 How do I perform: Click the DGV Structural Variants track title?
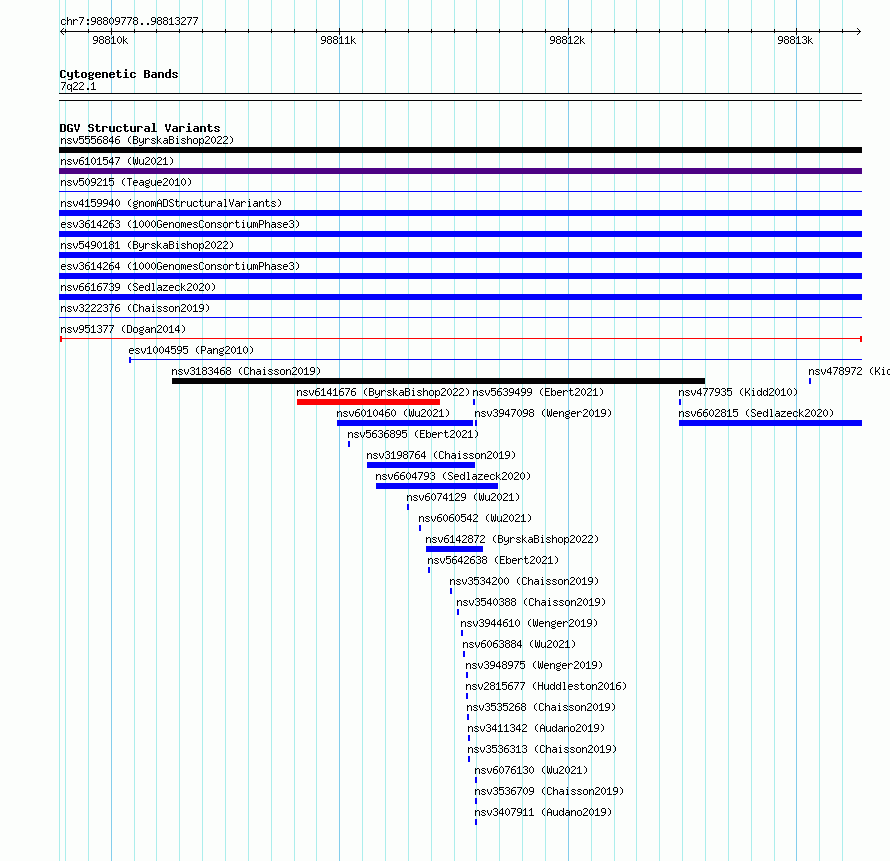(x=140, y=128)
